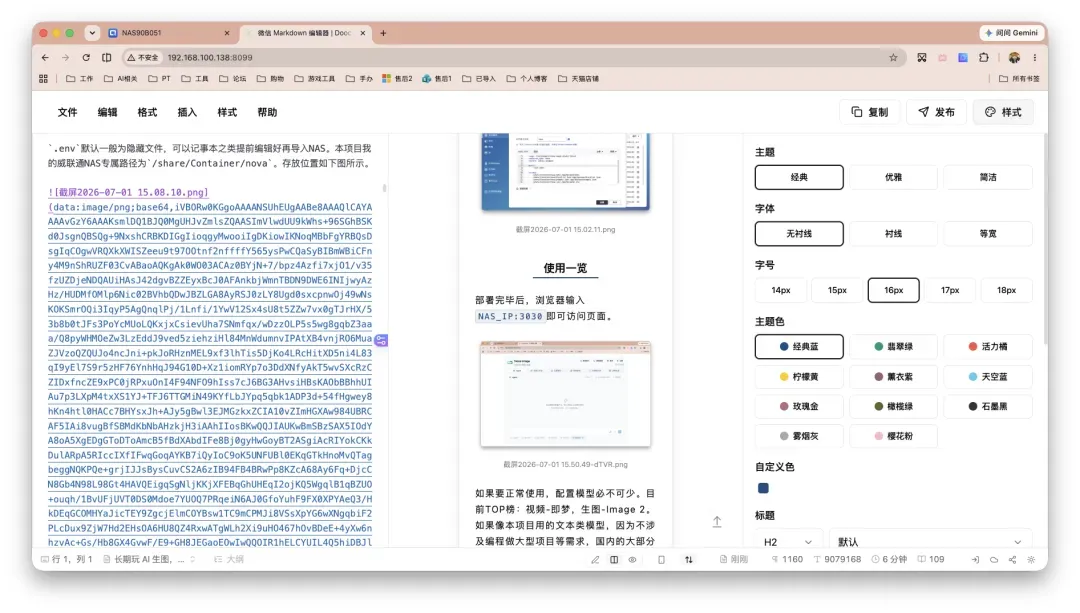Open the share icon in status bar

(x=1012, y=560)
